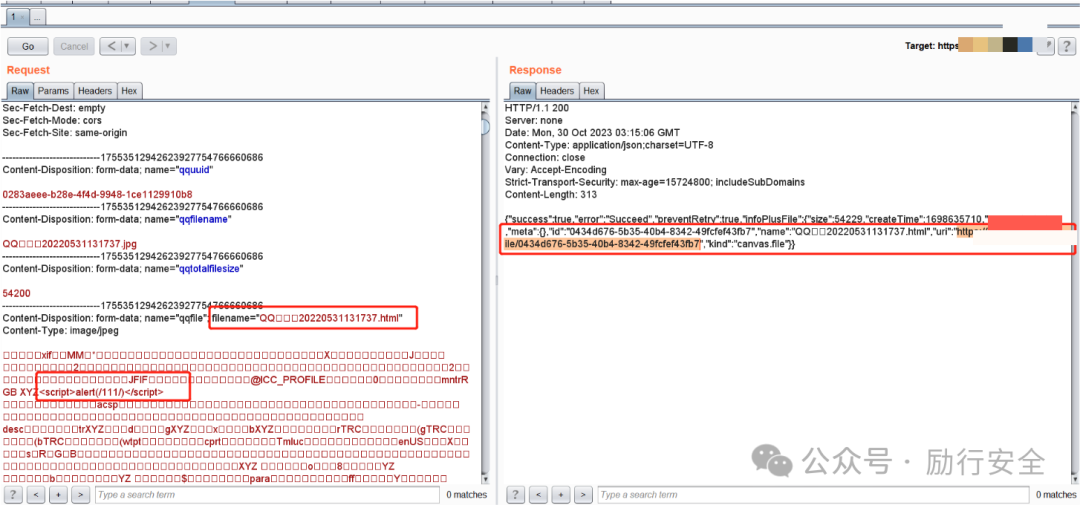Switch to the Response Raw tab
Viewport: 1080px width, 505px height.
523,91
